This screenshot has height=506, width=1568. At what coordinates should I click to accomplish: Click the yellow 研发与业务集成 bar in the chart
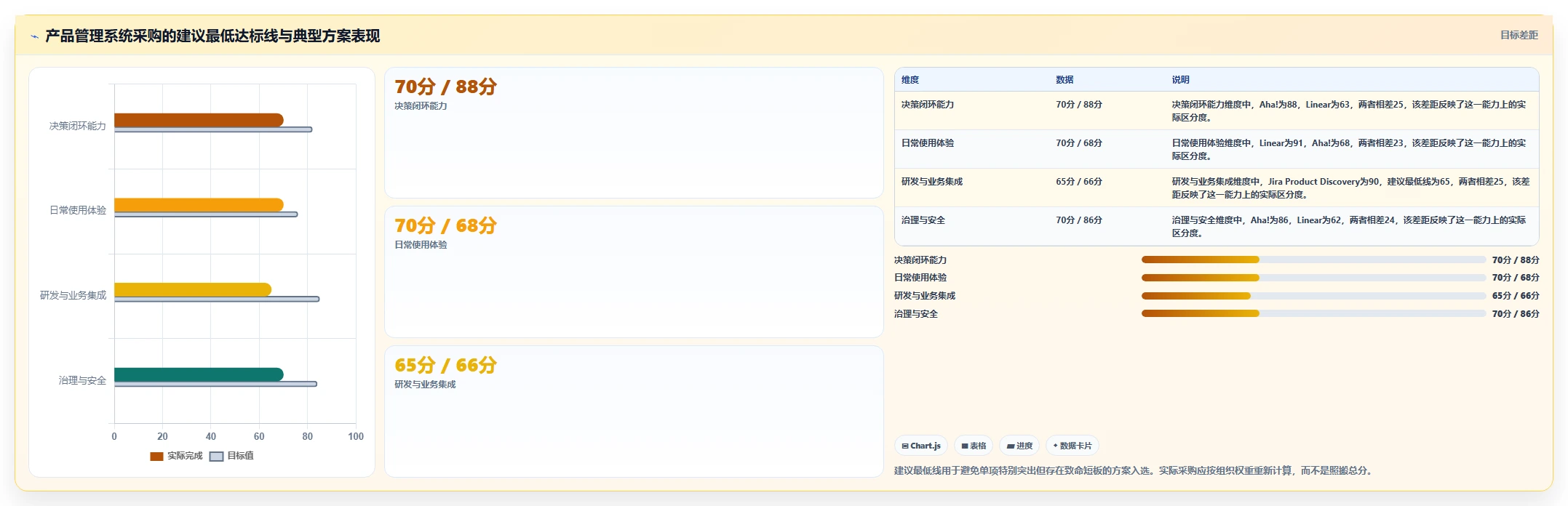coord(193,289)
